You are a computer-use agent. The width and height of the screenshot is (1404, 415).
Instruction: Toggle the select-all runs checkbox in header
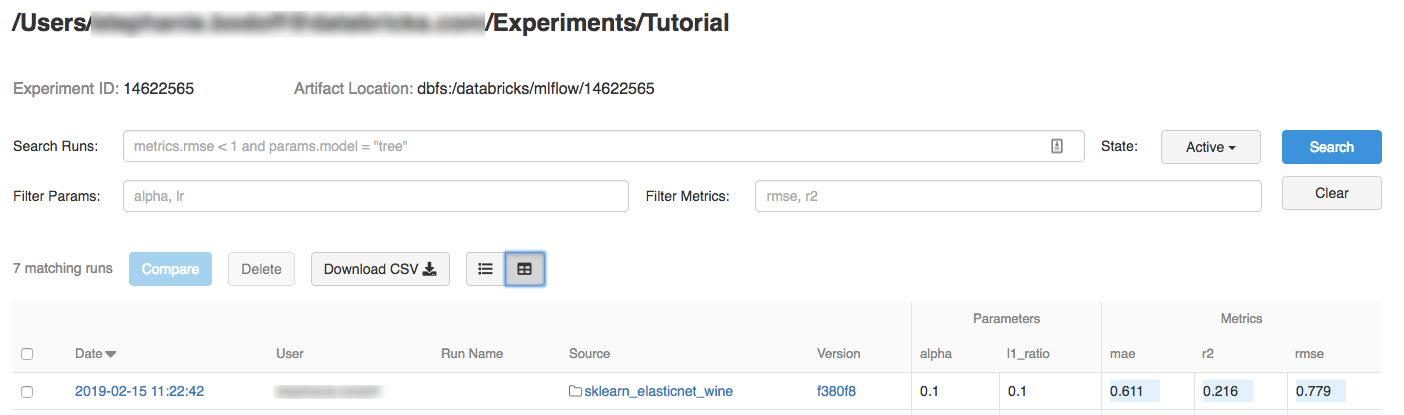pyautogui.click(x=27, y=354)
